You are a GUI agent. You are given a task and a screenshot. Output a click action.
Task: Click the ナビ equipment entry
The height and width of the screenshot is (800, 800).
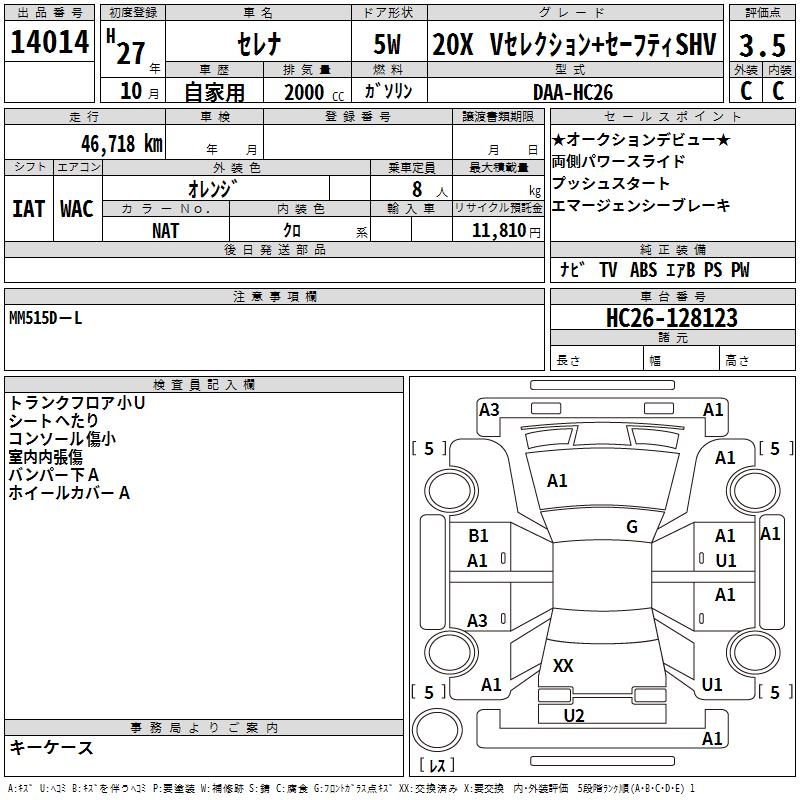click(571, 269)
